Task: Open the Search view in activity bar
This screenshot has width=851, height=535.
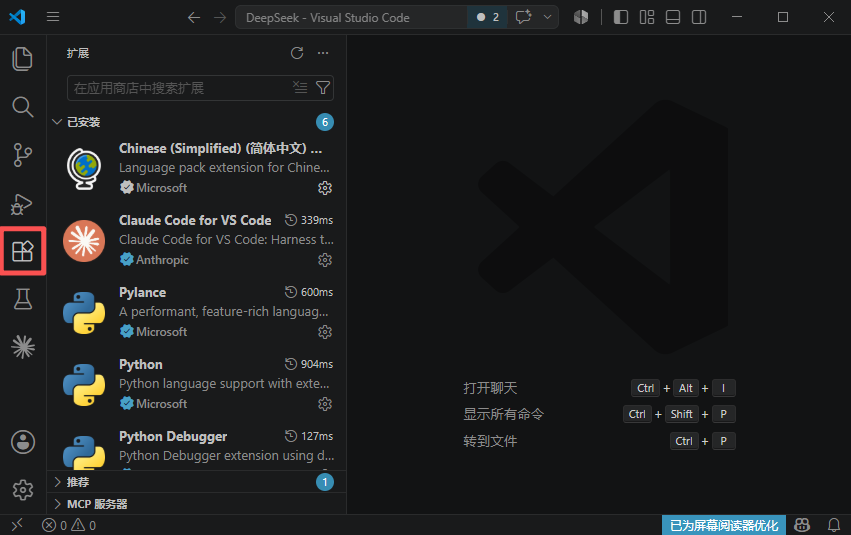Action: point(23,107)
